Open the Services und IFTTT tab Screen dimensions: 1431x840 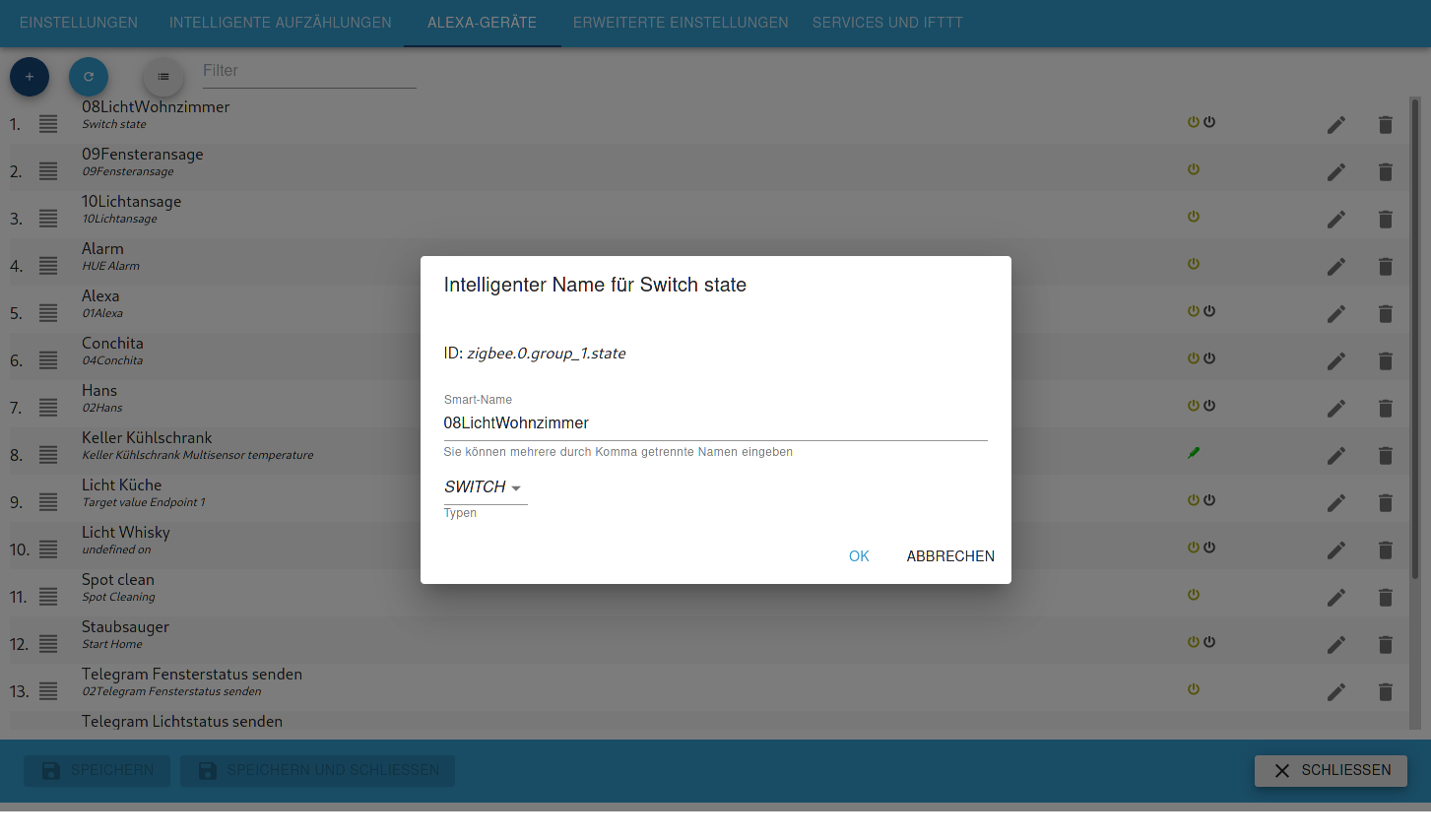887,23
